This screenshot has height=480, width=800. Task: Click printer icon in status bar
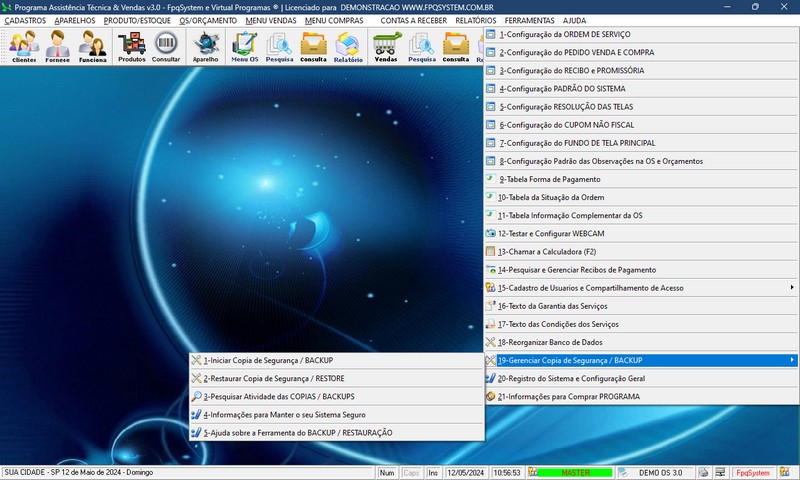click(704, 472)
